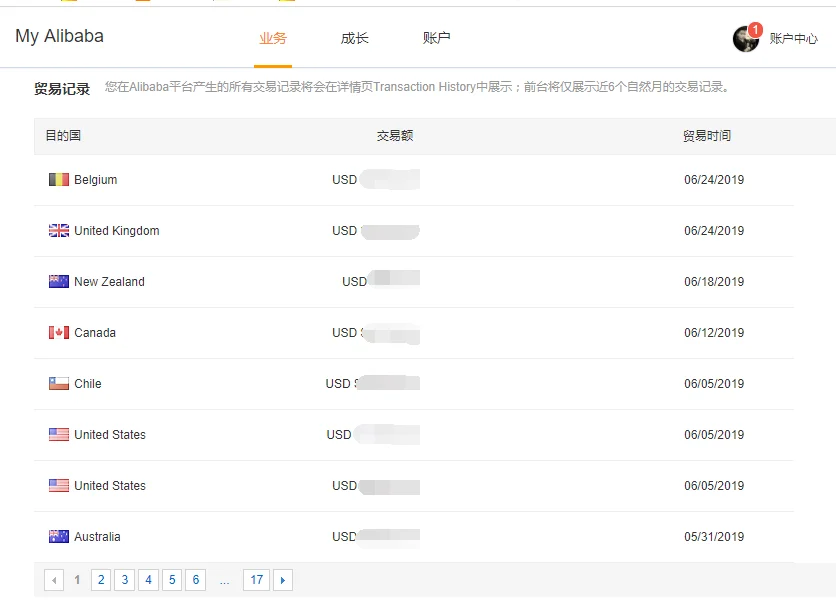The height and width of the screenshot is (603, 836).
Task: Click the date 06/12/2019
Action: click(x=714, y=333)
